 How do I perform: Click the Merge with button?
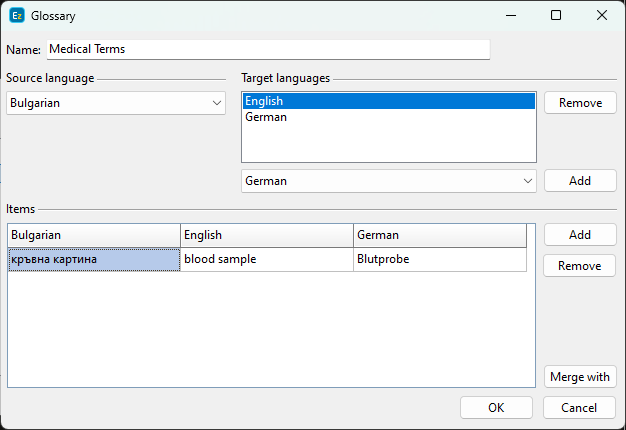[x=580, y=377]
